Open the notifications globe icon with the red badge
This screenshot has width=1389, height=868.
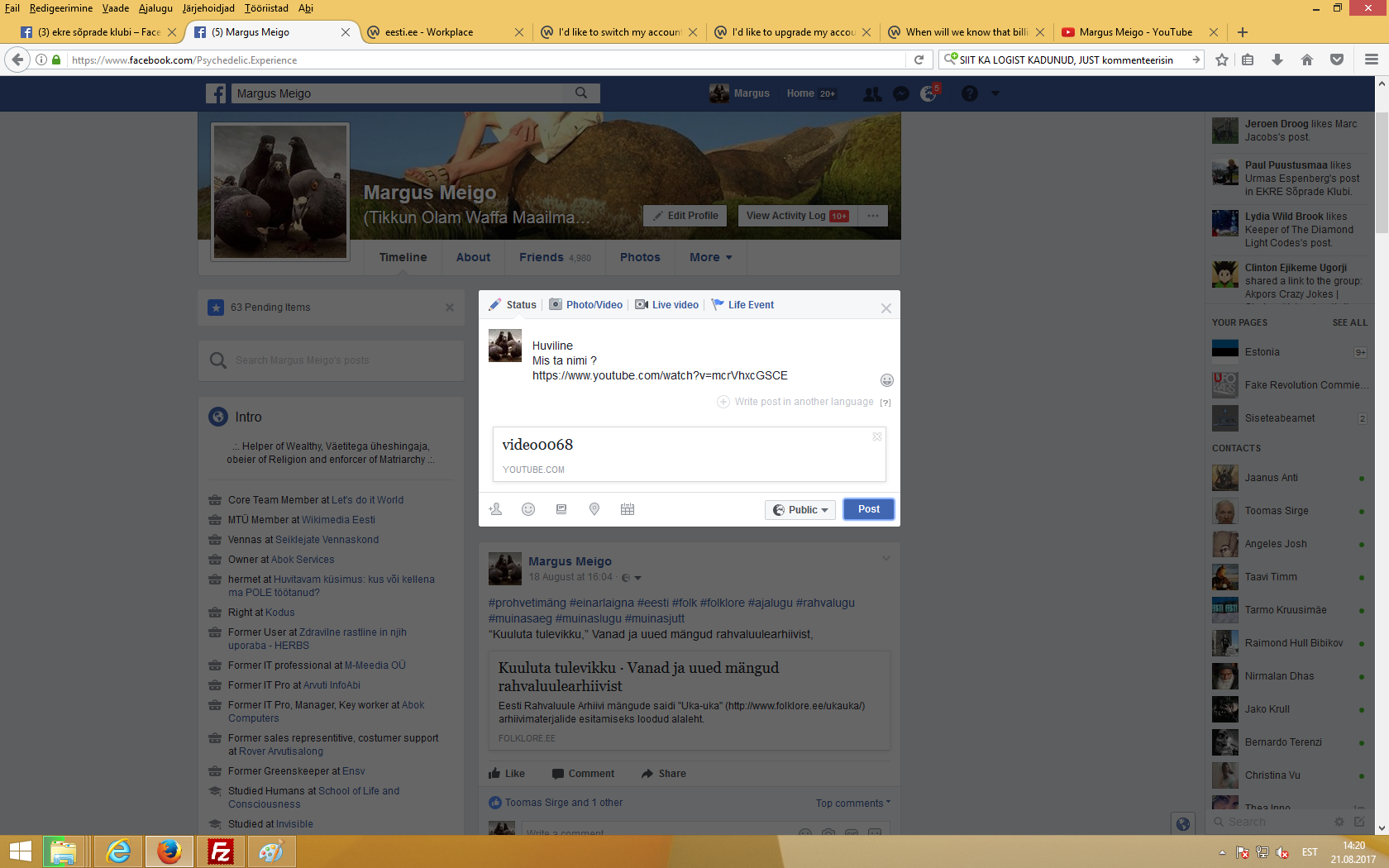point(928,94)
